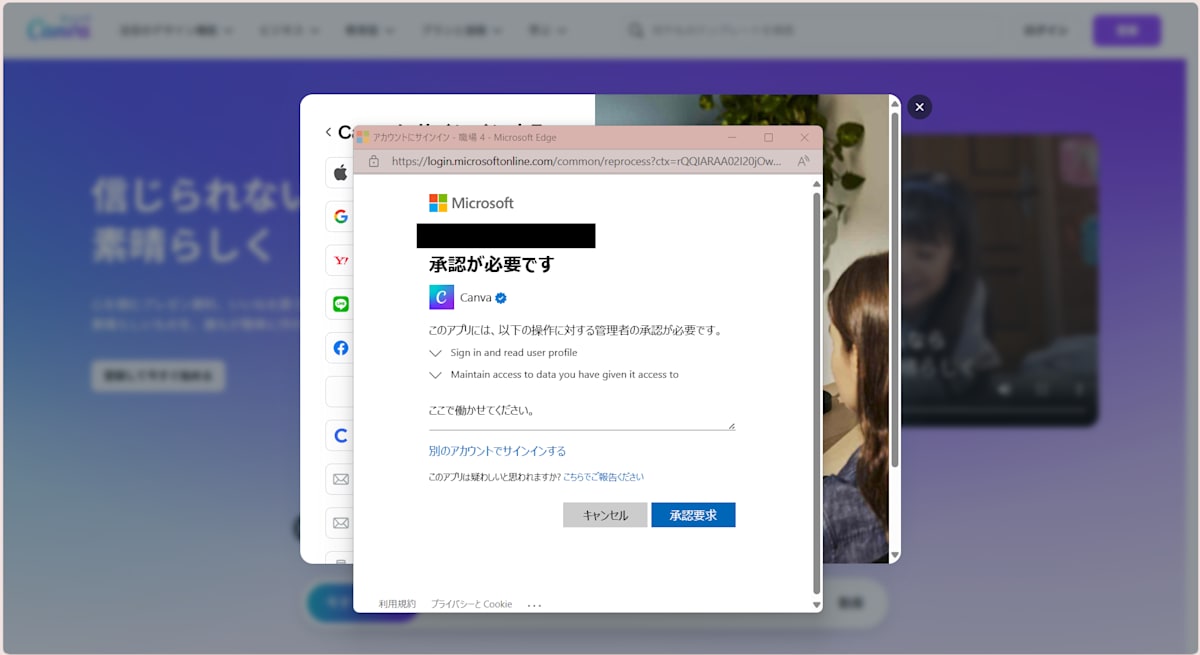Go back using the chevron in Canva modal

pos(328,132)
